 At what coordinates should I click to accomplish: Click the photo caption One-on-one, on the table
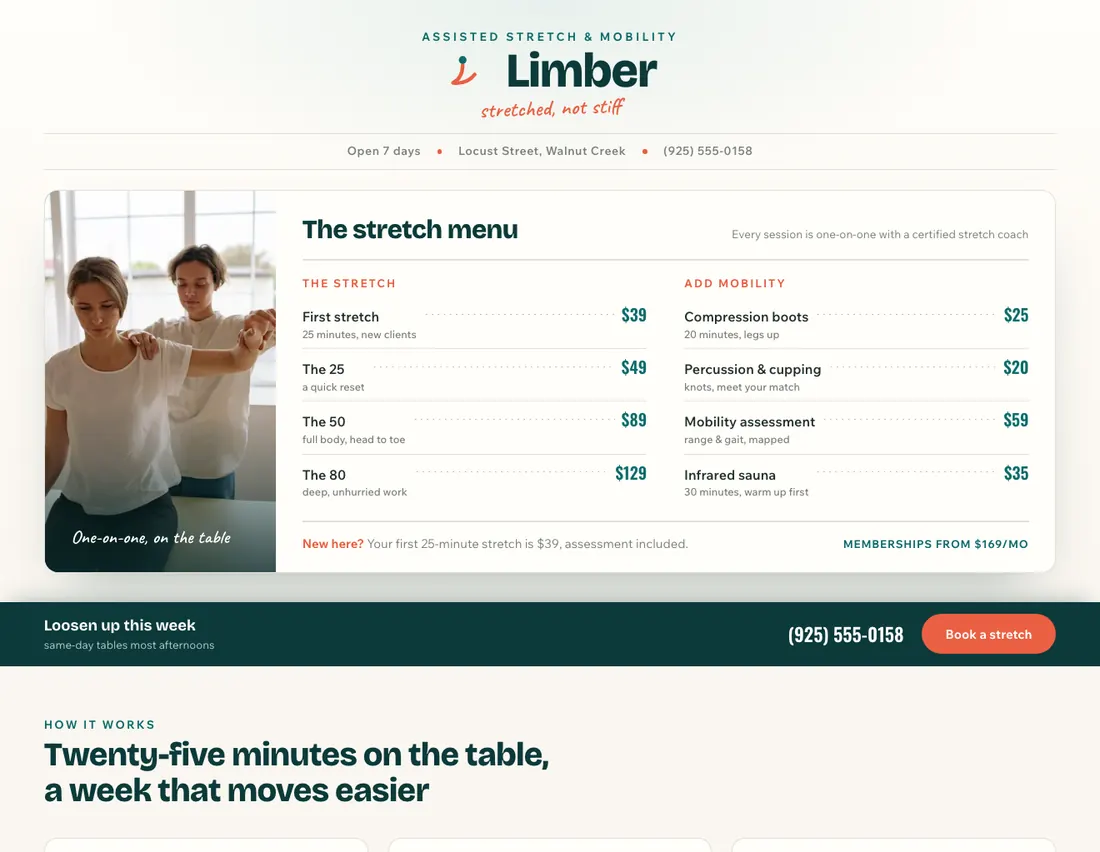point(152,538)
